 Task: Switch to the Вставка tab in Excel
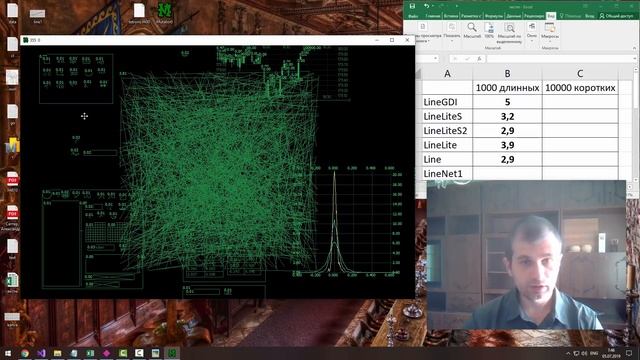pos(451,16)
